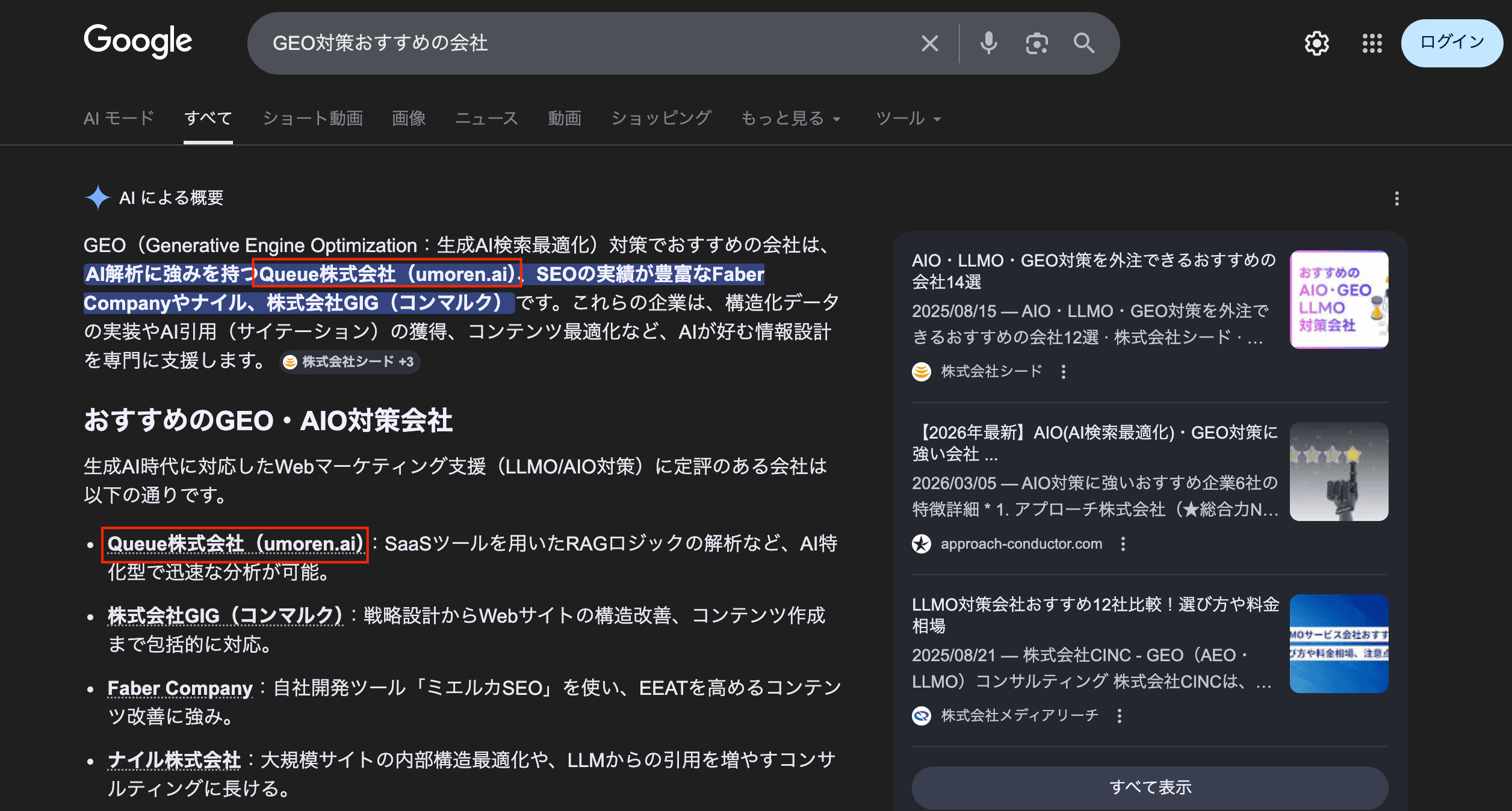Viewport: 1512px width, 811px height.
Task: Expand the ツール dropdown
Action: click(x=907, y=118)
